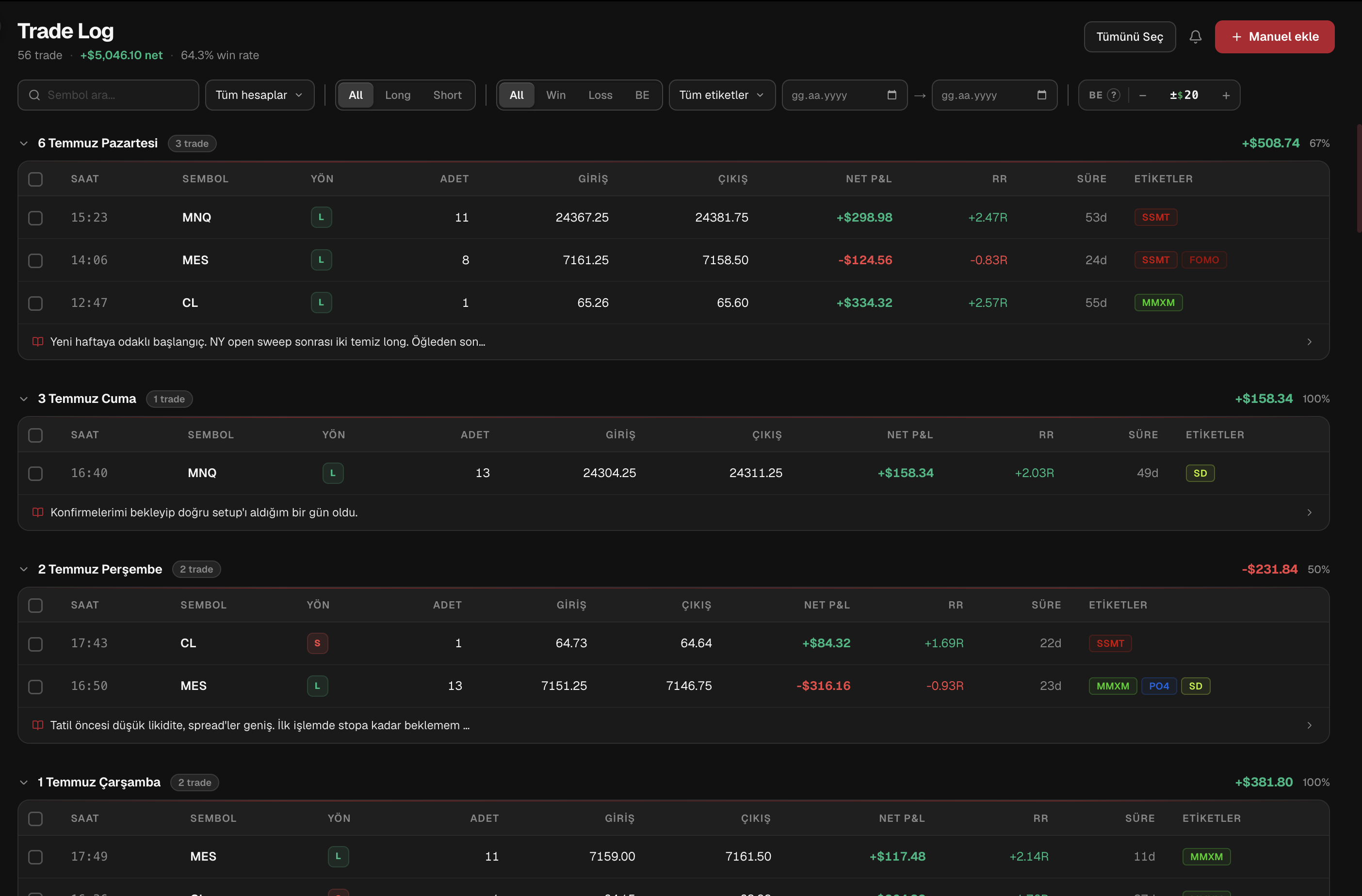Image resolution: width=1362 pixels, height=896 pixels.
Task: Expand the 3 Temmuz journal note arrow
Action: (1309, 512)
